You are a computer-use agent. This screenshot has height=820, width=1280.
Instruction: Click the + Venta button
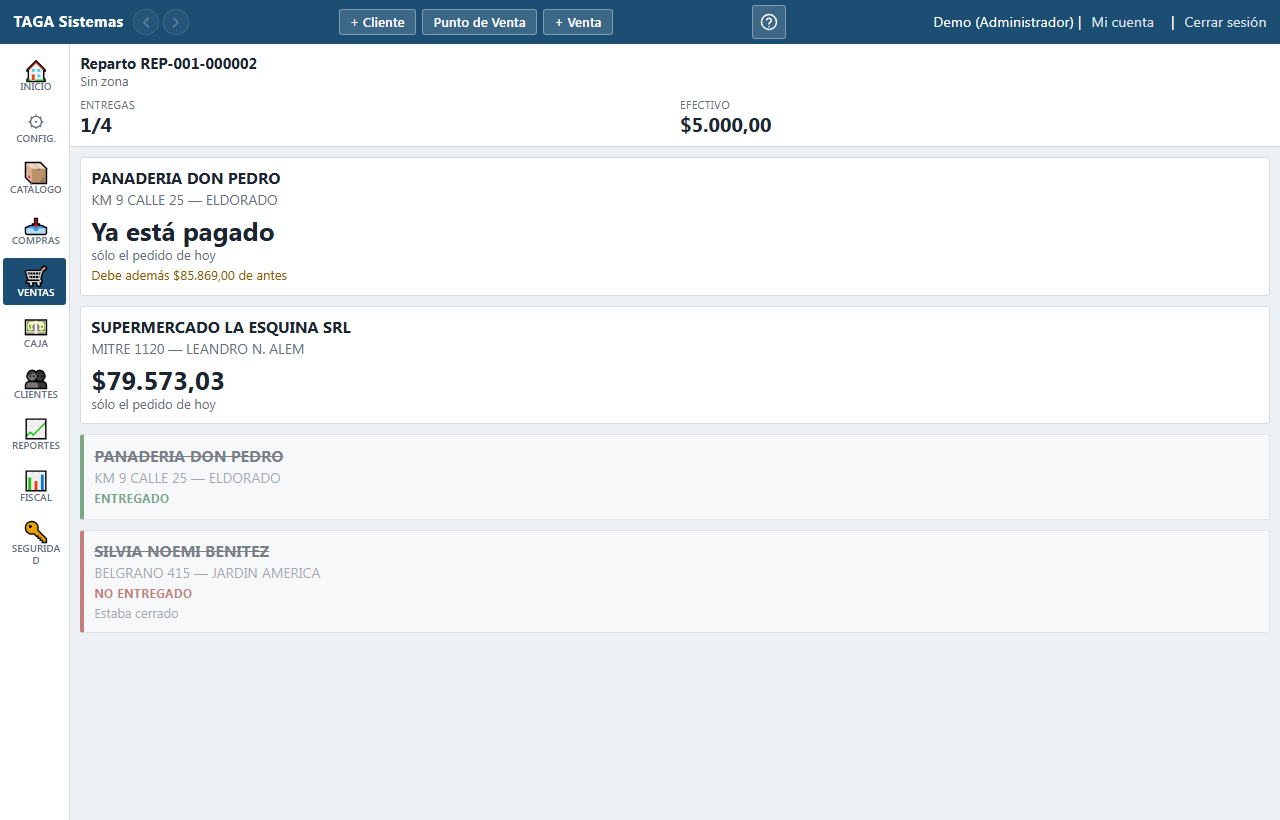pos(578,22)
